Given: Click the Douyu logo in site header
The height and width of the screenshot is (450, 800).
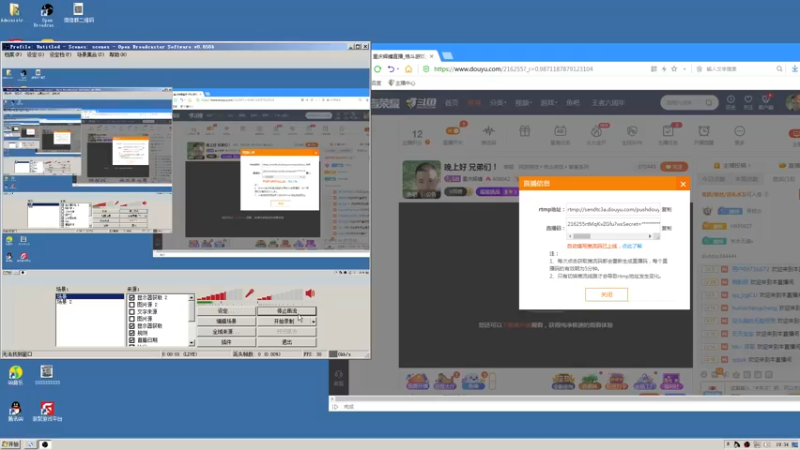Looking at the screenshot, I should coord(421,103).
